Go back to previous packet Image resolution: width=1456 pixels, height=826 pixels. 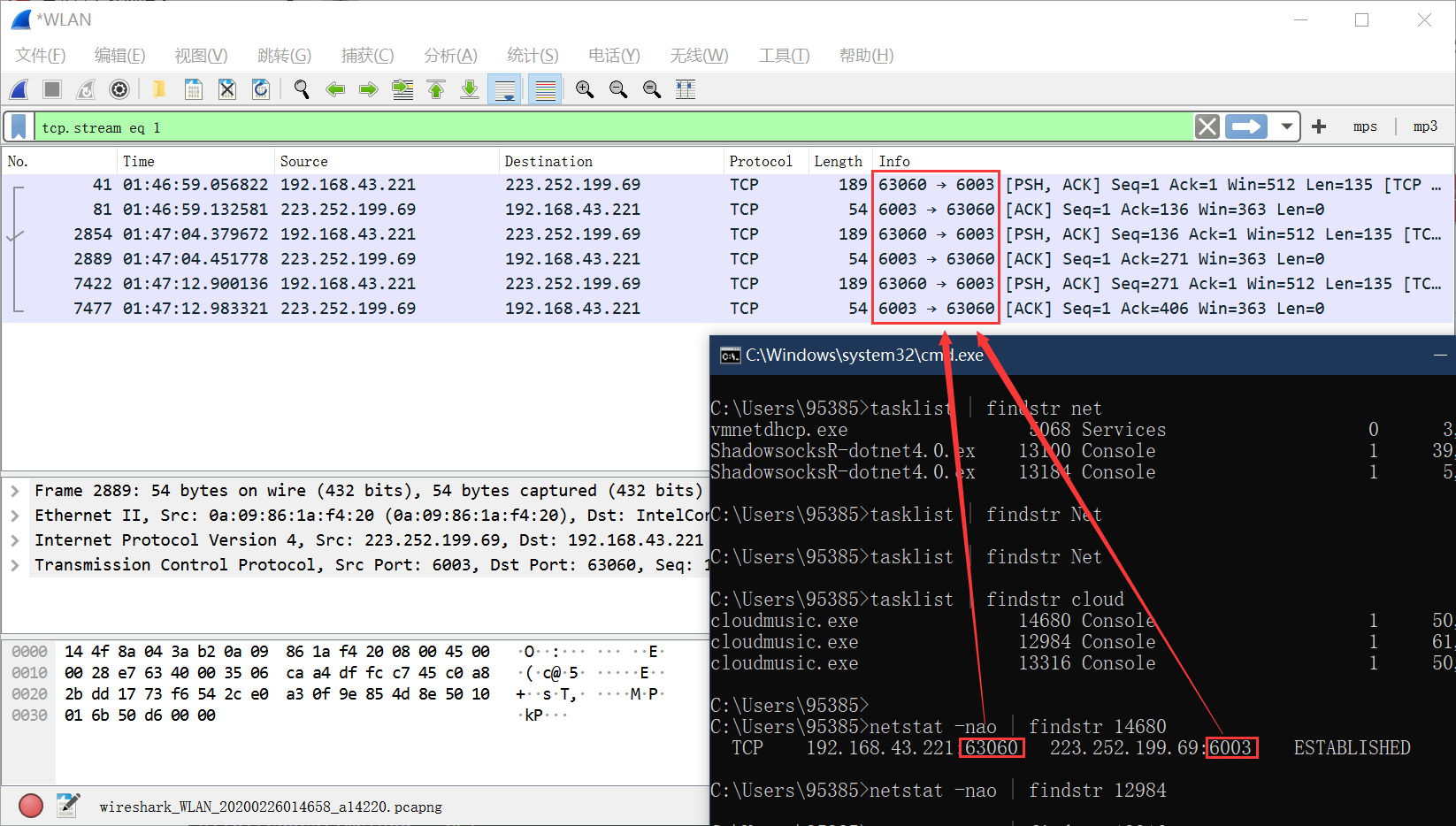[335, 89]
